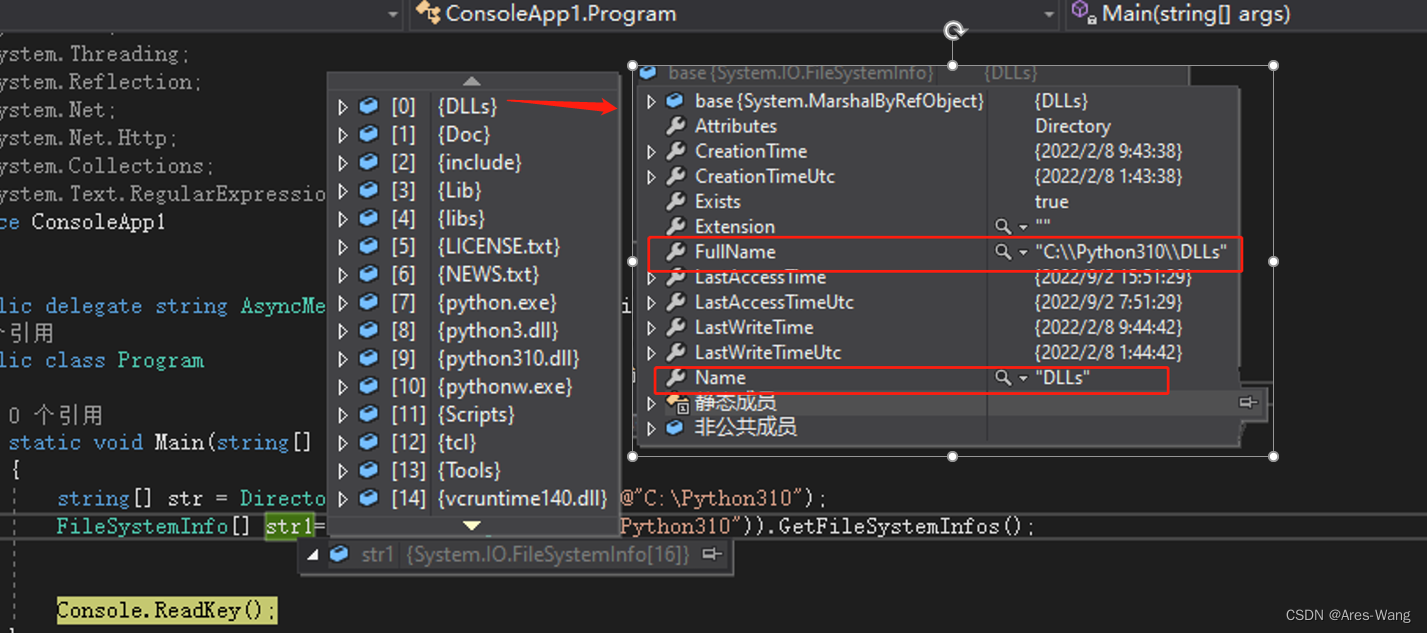This screenshot has width=1427, height=633.
Task: Click the pin icon on 静态成员 row
Action: click(x=1247, y=402)
